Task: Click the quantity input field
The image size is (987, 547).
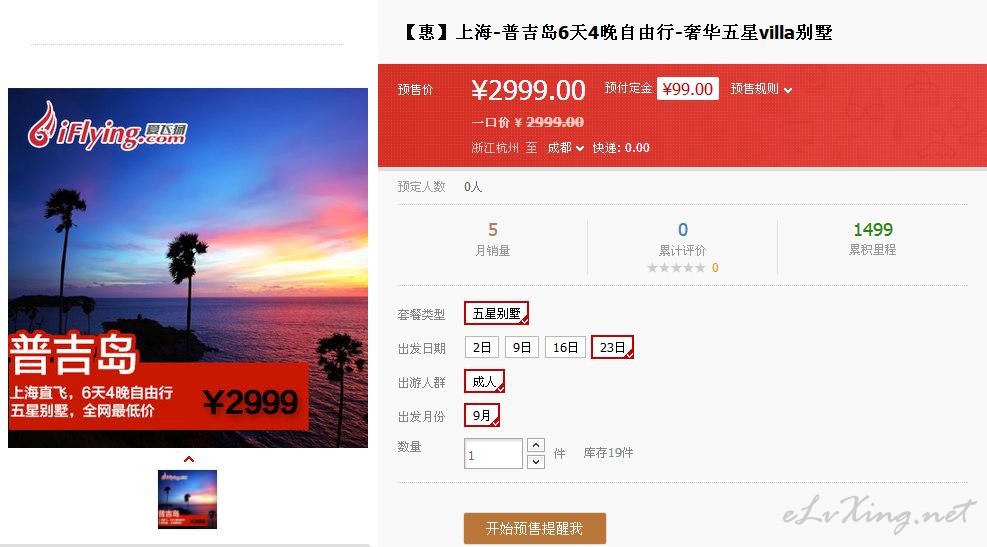Action: 493,453
